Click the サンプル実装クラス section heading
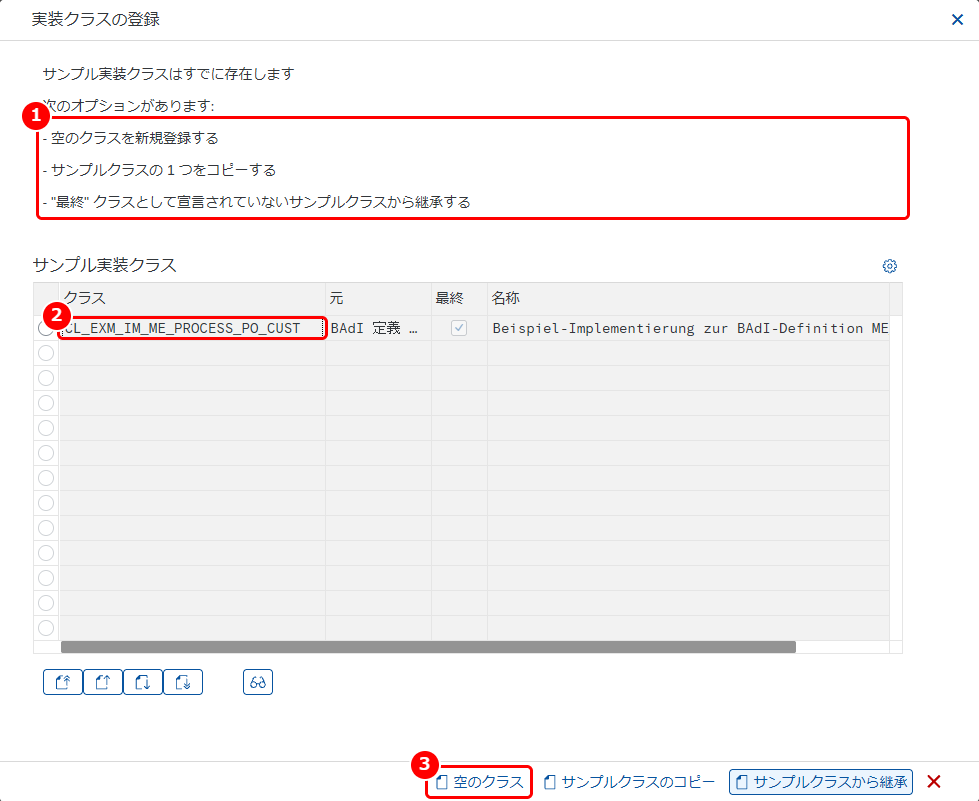This screenshot has width=979, height=801. click(x=105, y=265)
